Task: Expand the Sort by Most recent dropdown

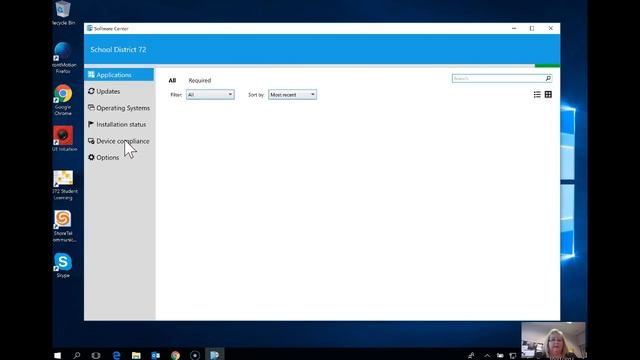Action: coord(292,95)
